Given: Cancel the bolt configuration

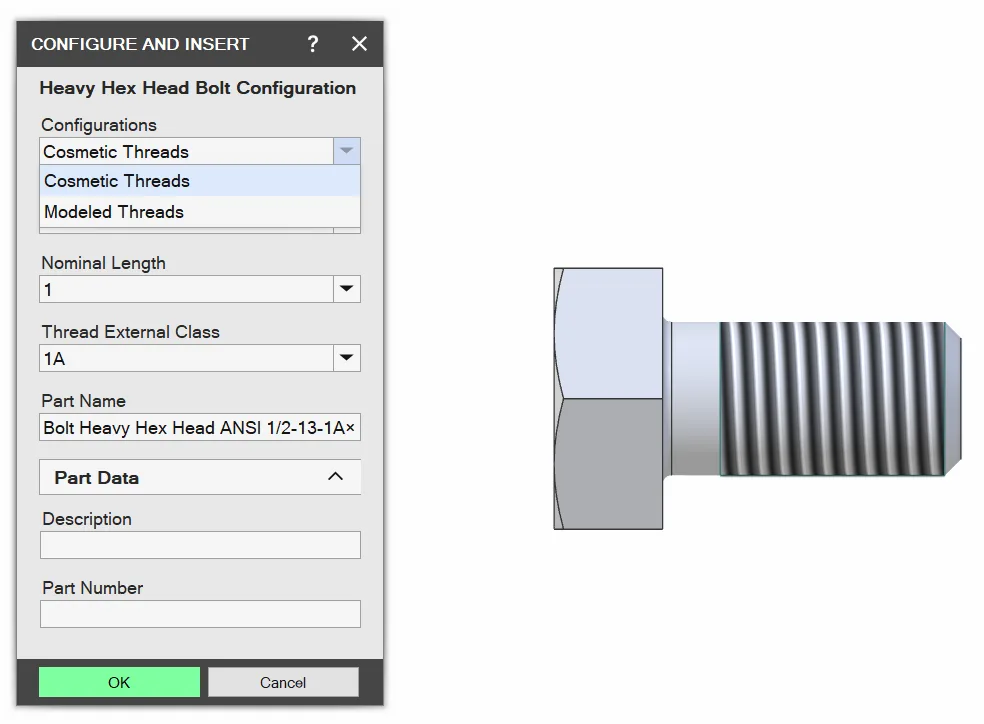Looking at the screenshot, I should (283, 682).
